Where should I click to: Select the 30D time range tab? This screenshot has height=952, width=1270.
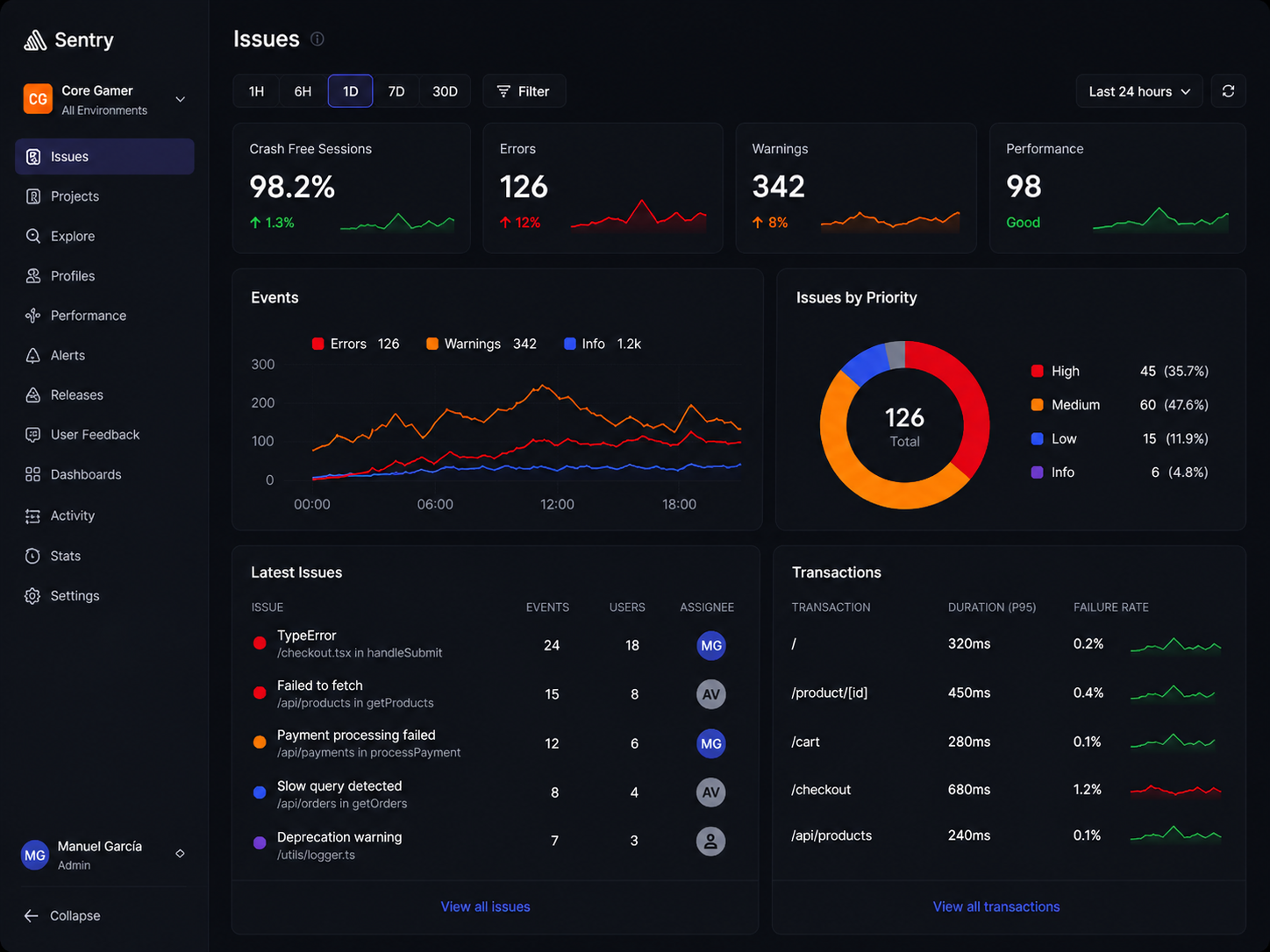[445, 91]
